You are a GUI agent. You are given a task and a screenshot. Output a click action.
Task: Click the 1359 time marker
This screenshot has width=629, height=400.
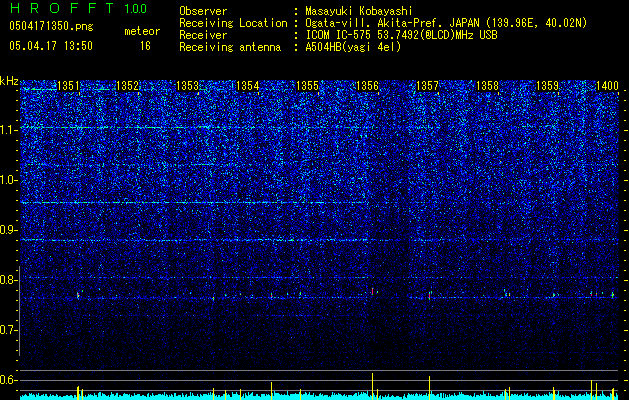point(548,86)
